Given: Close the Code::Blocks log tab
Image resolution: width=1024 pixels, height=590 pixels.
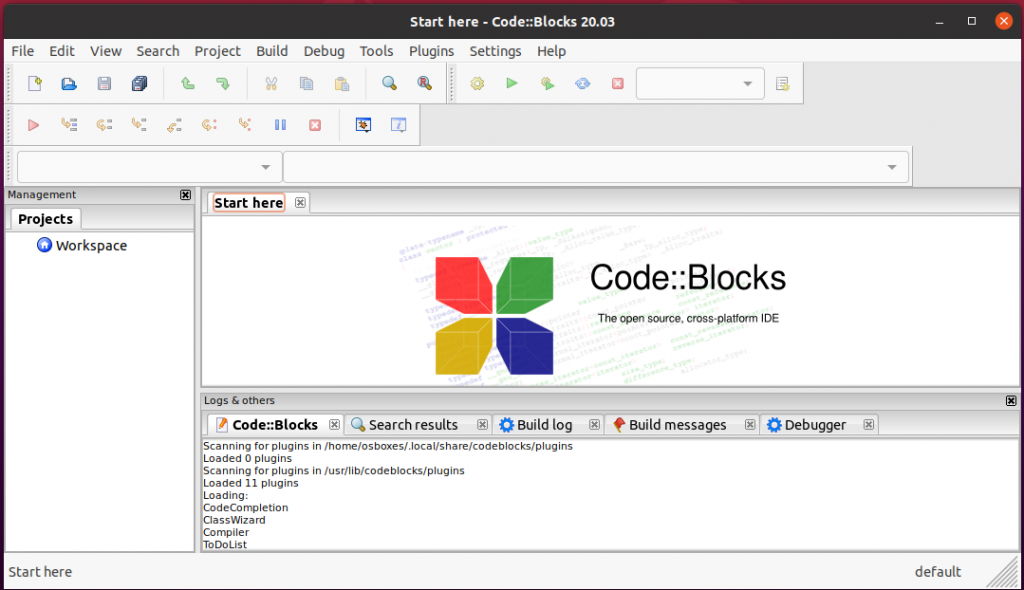Looking at the screenshot, I should pos(334,425).
